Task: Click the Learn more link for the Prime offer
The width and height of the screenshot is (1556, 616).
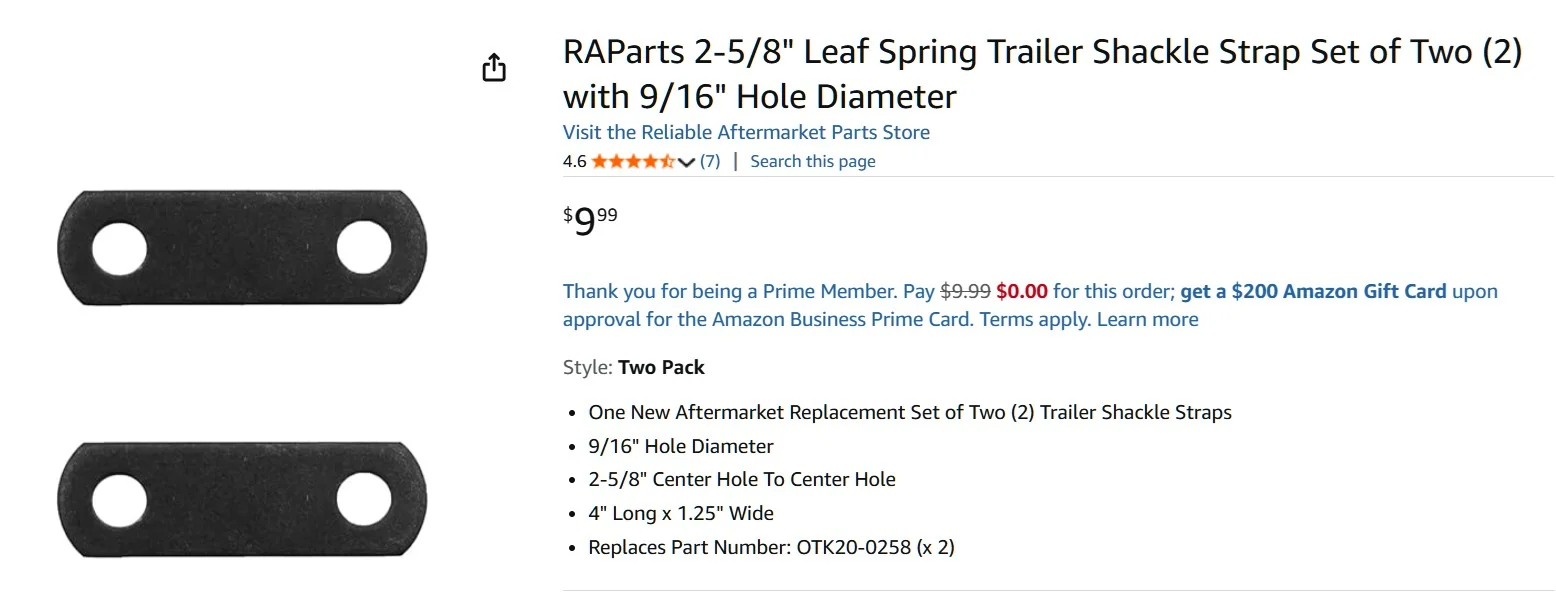Action: pos(1148,319)
